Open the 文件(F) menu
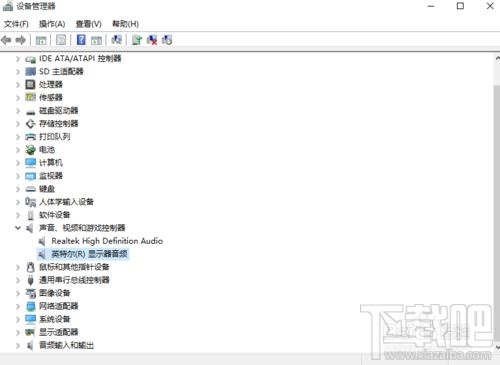This screenshot has height=365, width=500. point(16,24)
